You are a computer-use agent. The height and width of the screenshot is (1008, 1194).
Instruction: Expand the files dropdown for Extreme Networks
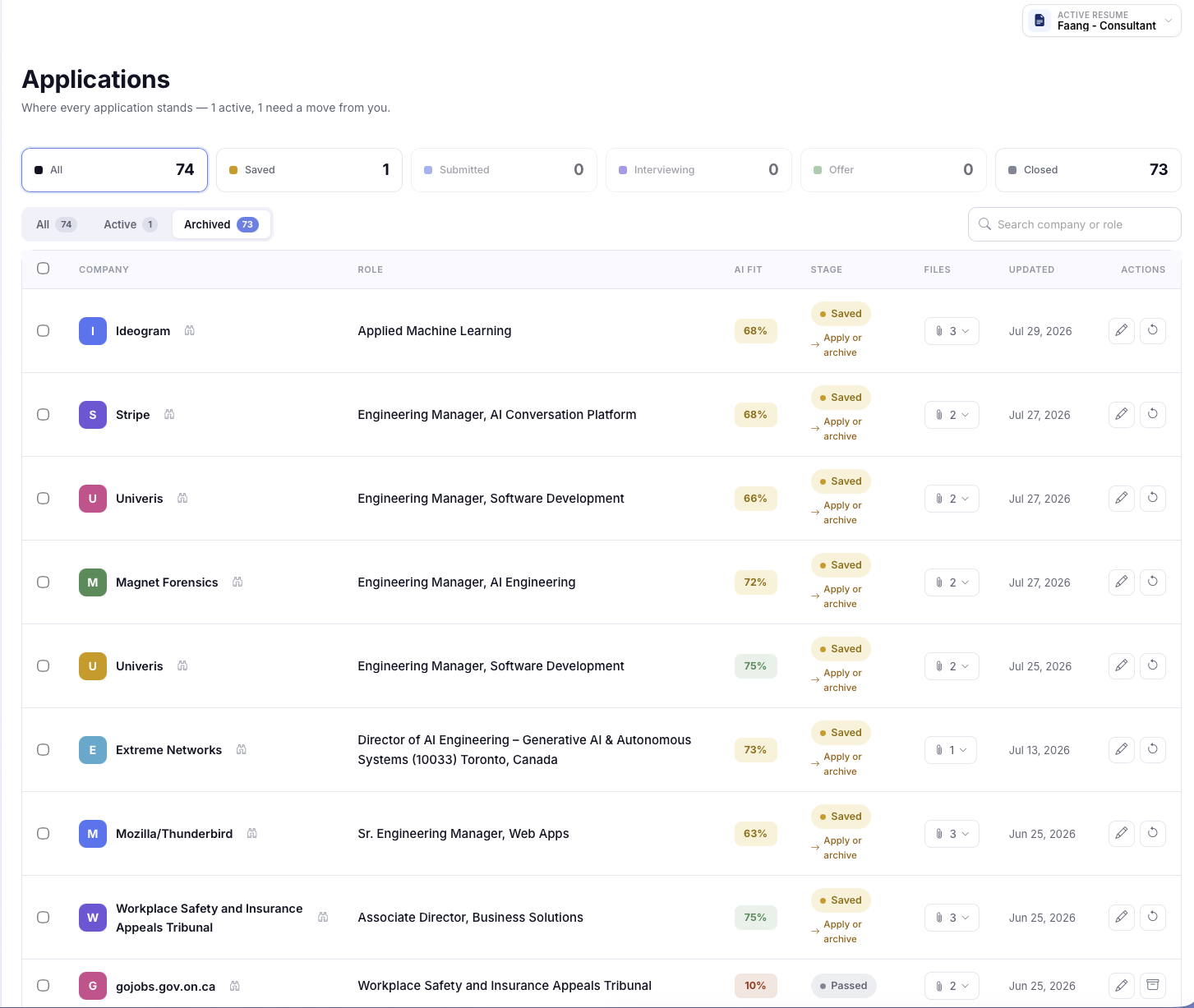coord(951,750)
